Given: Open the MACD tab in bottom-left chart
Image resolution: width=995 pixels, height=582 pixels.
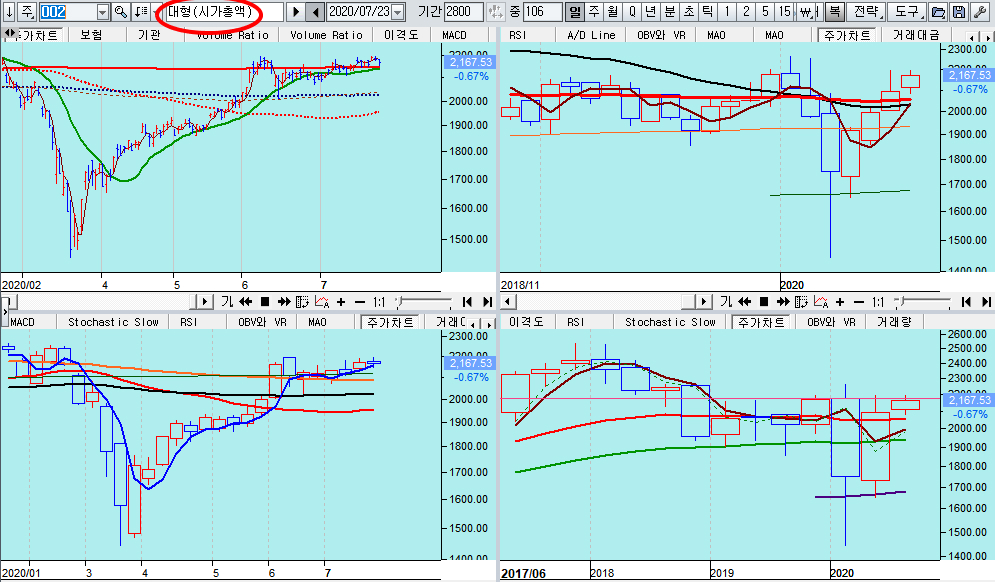Looking at the screenshot, I should pos(22,322).
